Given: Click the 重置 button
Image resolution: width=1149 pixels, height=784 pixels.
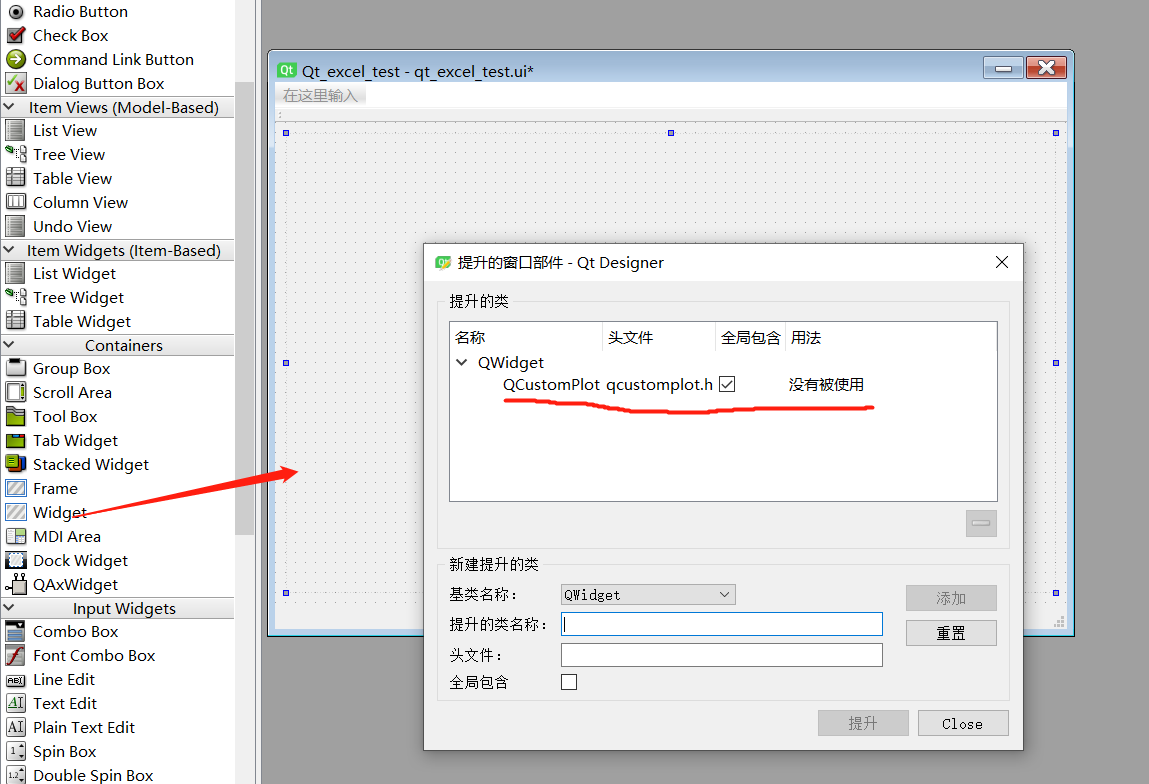Looking at the screenshot, I should 951,633.
